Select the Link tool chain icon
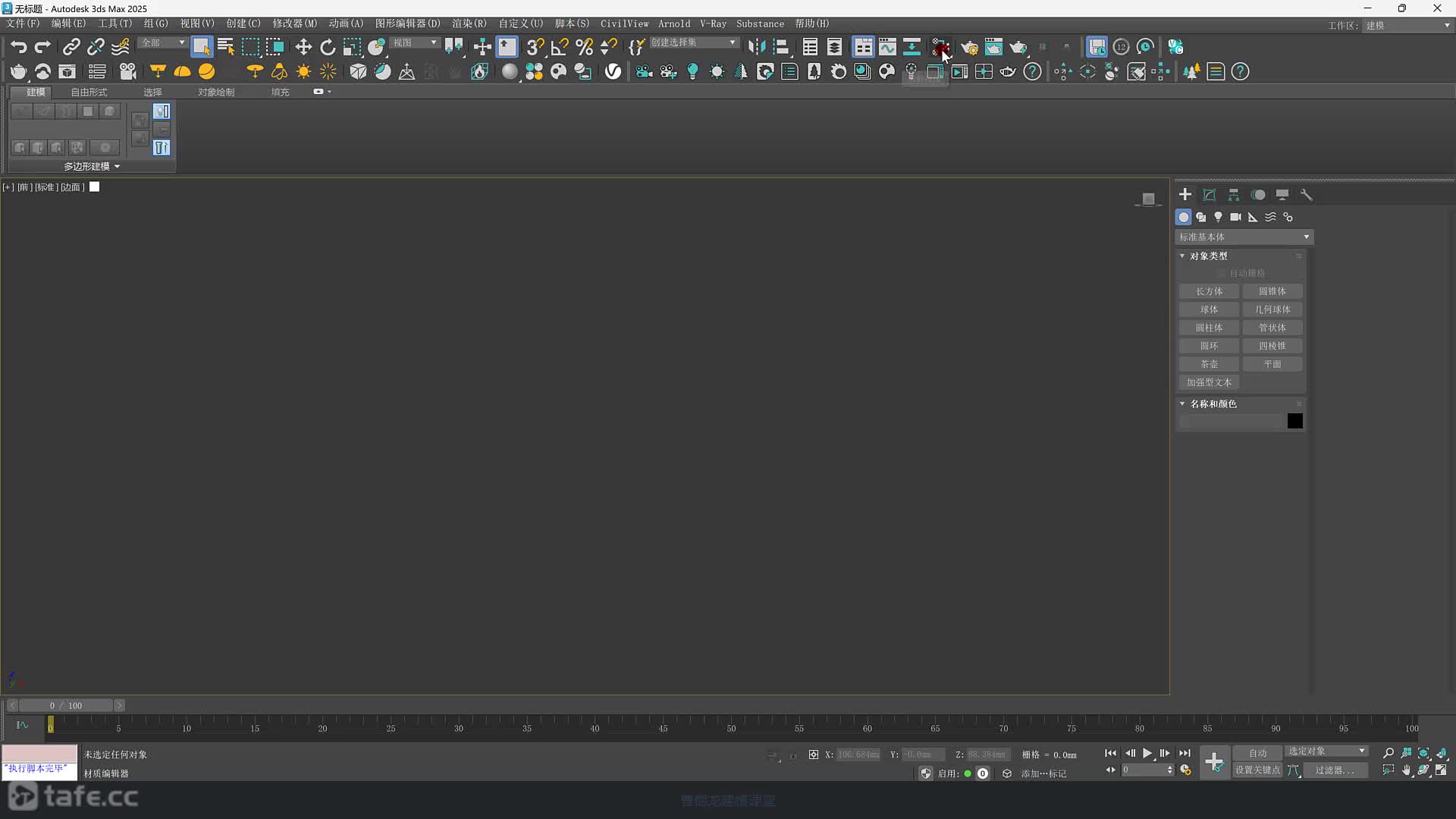This screenshot has width=1456, height=819. [71, 47]
